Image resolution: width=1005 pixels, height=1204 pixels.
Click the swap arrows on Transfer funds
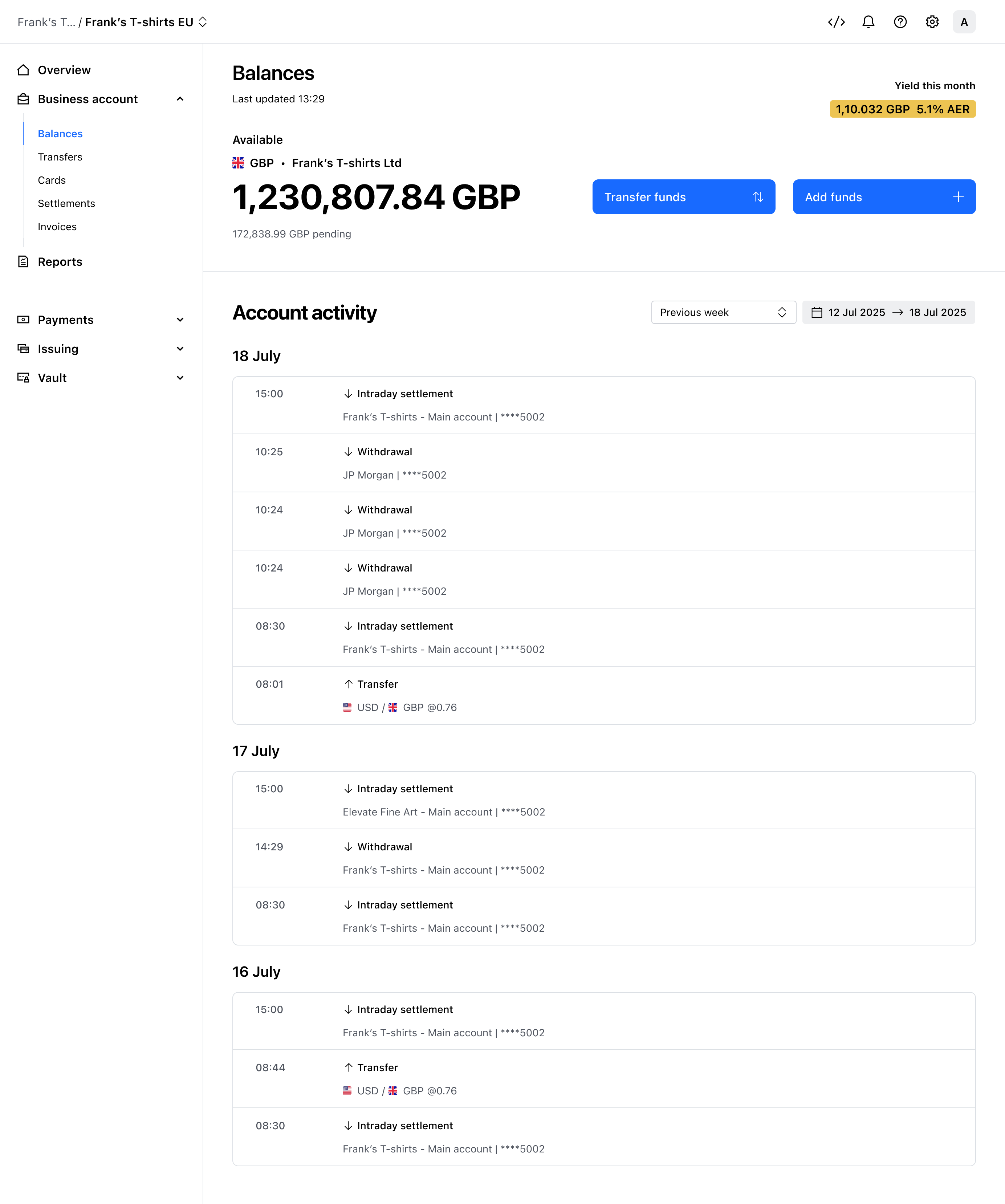(758, 197)
